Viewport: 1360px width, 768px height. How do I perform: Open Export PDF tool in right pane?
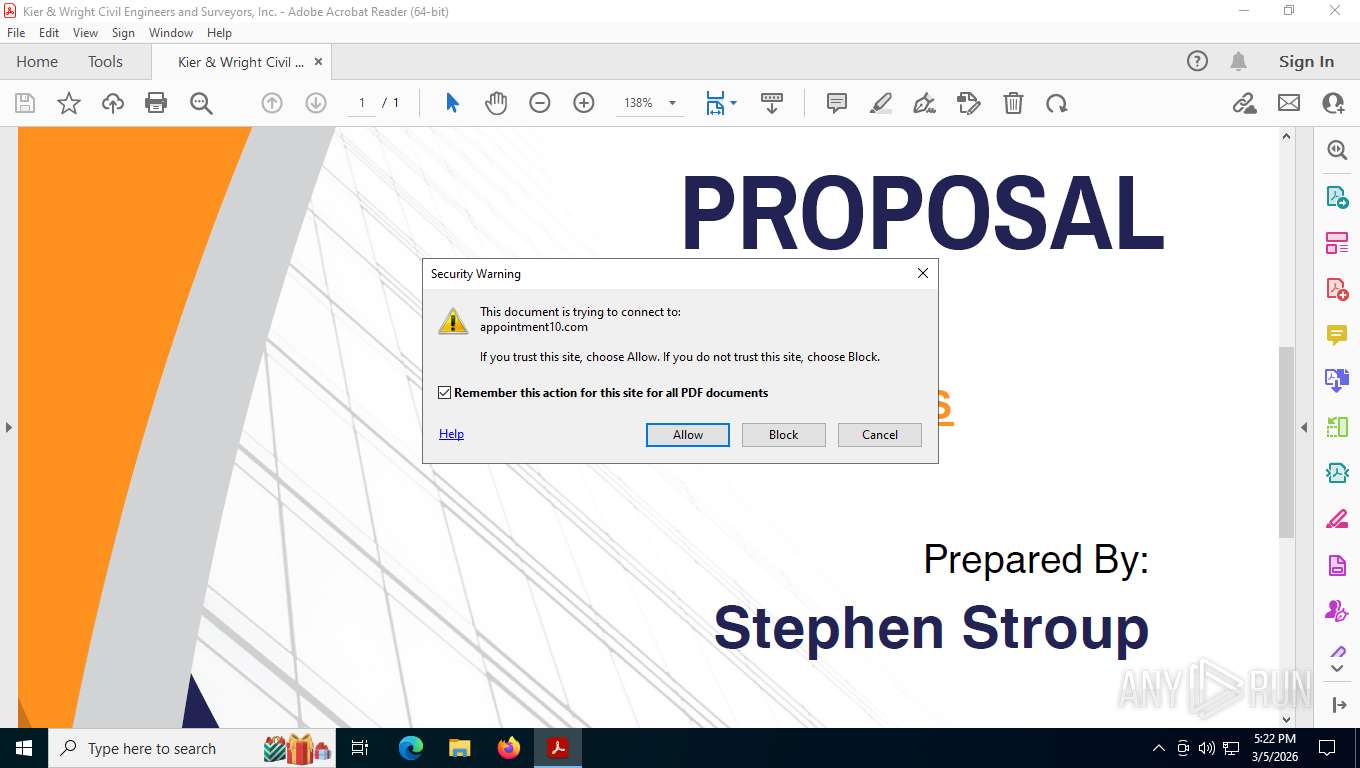1337,197
